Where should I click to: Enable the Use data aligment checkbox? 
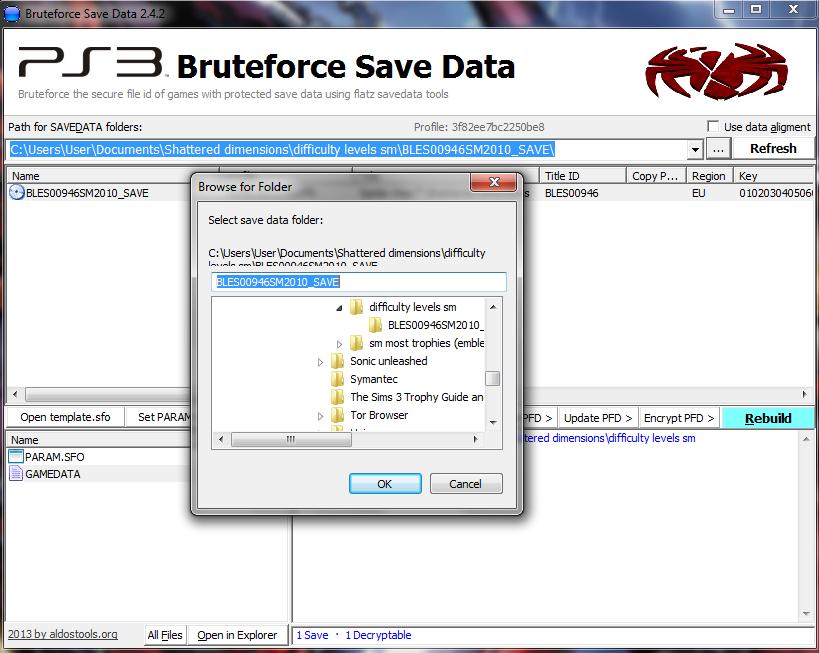[x=713, y=126]
